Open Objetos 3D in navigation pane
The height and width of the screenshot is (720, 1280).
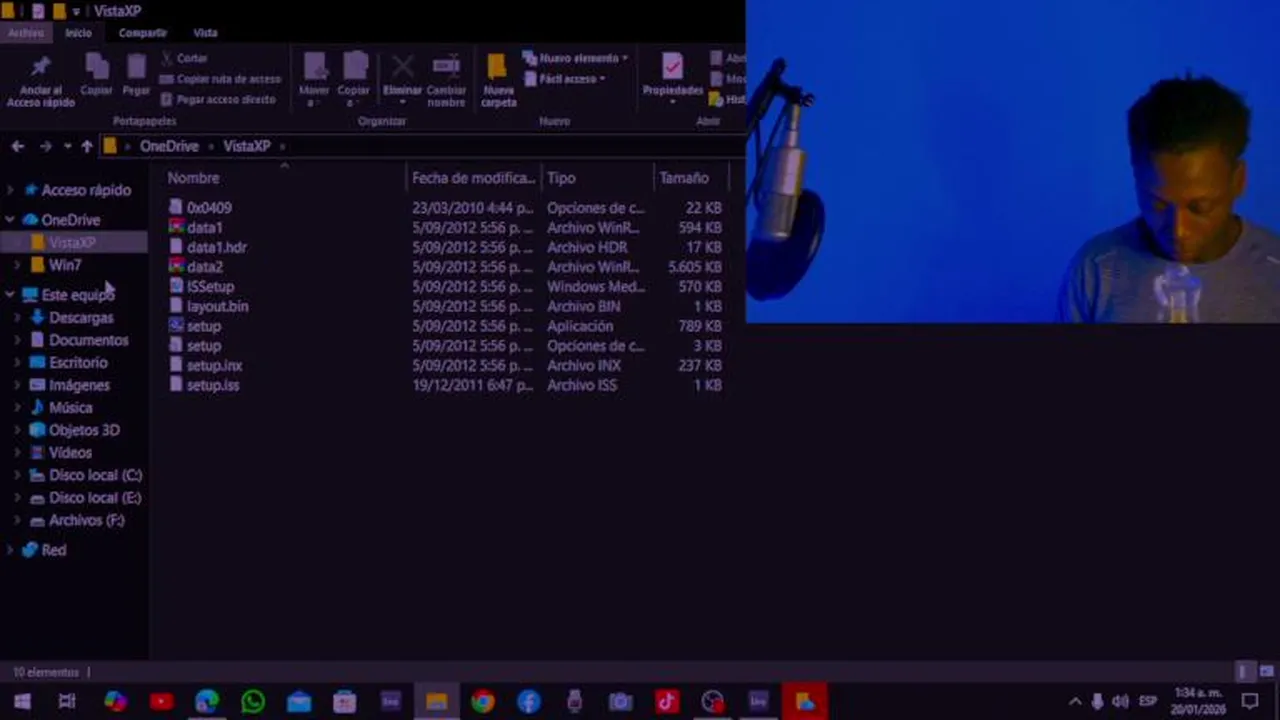[84, 430]
